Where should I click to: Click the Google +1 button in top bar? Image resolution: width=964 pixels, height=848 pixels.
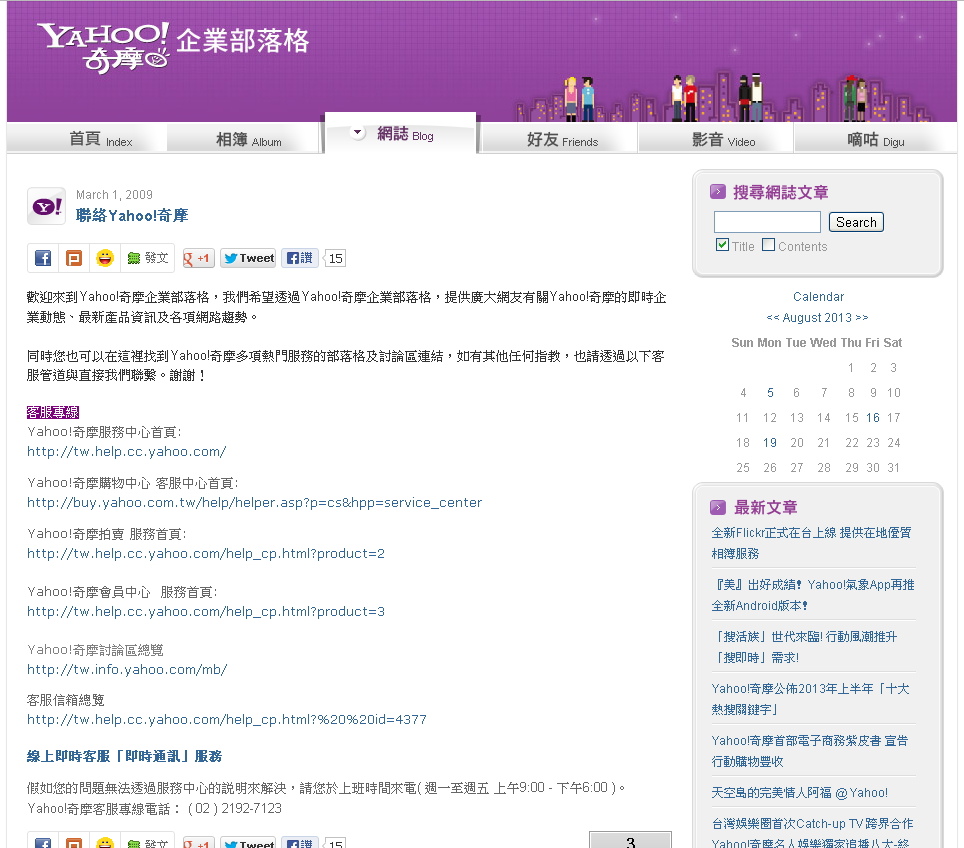[199, 258]
